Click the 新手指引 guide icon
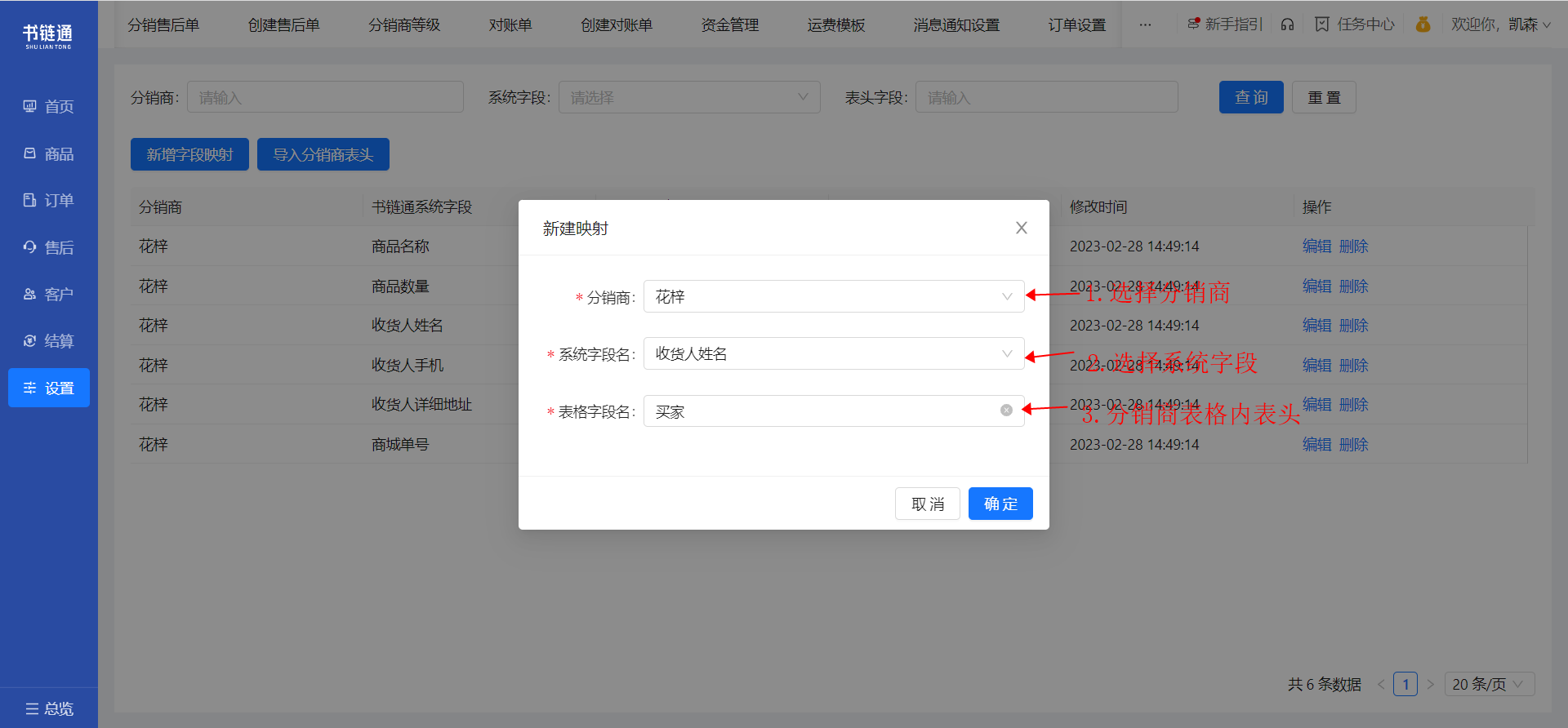This screenshot has height=728, width=1568. coord(1224,24)
